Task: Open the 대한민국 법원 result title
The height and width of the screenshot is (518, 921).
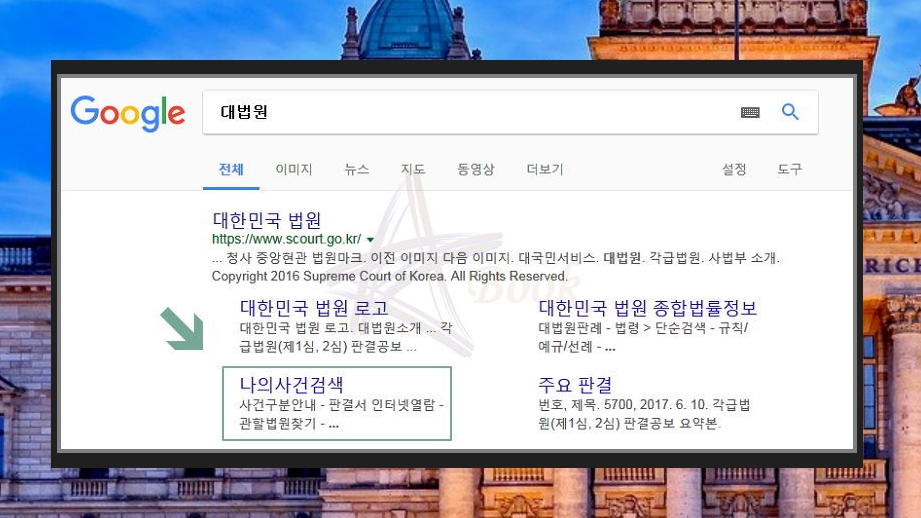Action: [x=267, y=220]
